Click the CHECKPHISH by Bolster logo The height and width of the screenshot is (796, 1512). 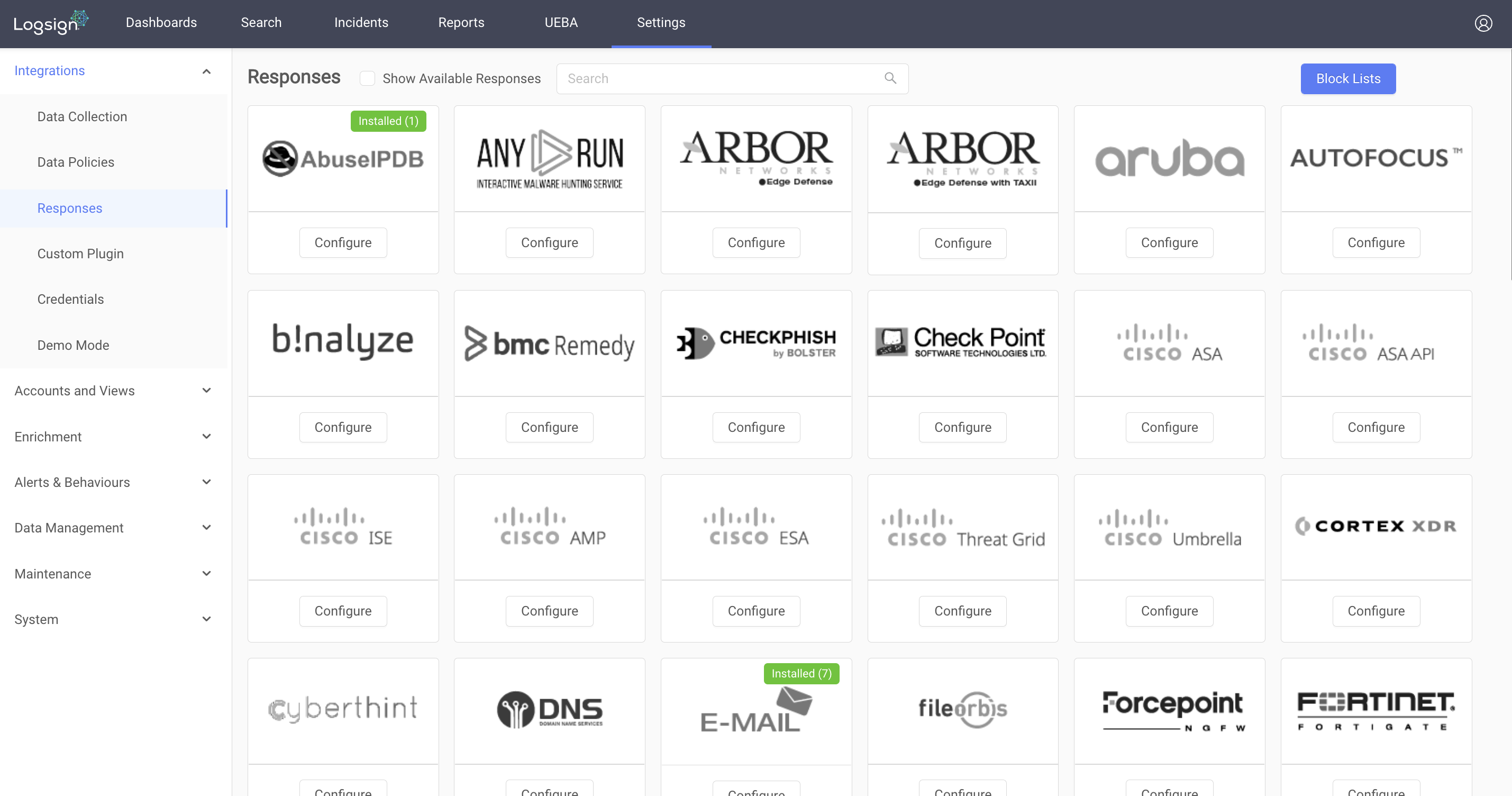[x=756, y=343]
